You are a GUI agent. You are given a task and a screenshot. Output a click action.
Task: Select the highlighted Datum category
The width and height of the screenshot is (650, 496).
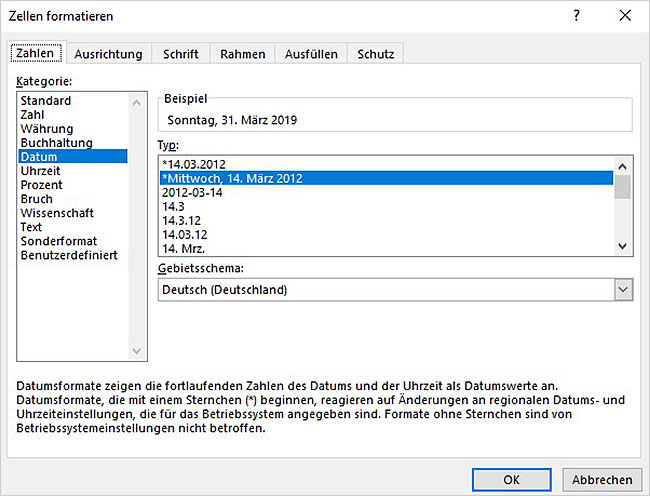tap(73, 157)
